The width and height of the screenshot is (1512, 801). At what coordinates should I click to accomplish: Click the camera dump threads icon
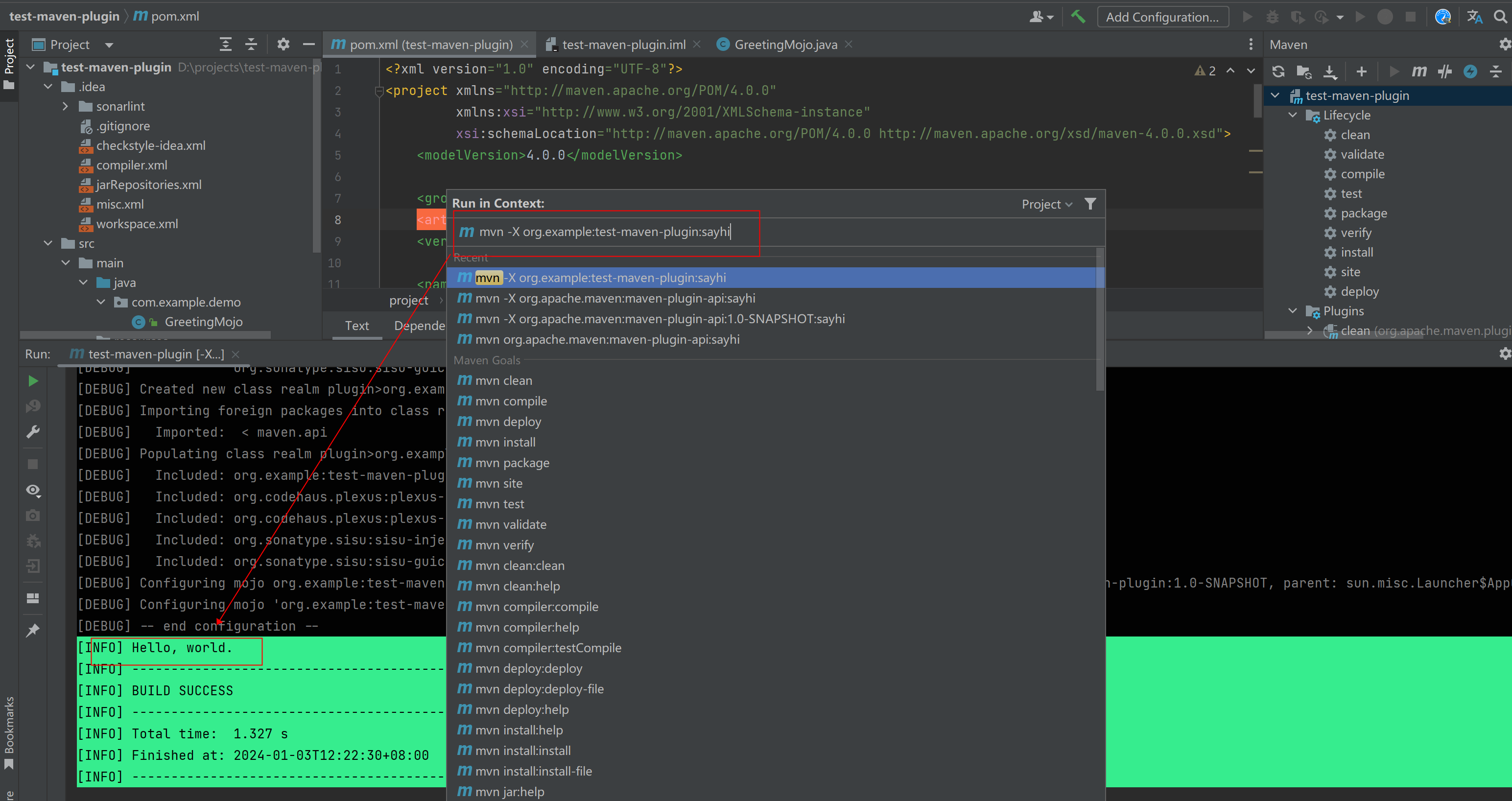(33, 515)
